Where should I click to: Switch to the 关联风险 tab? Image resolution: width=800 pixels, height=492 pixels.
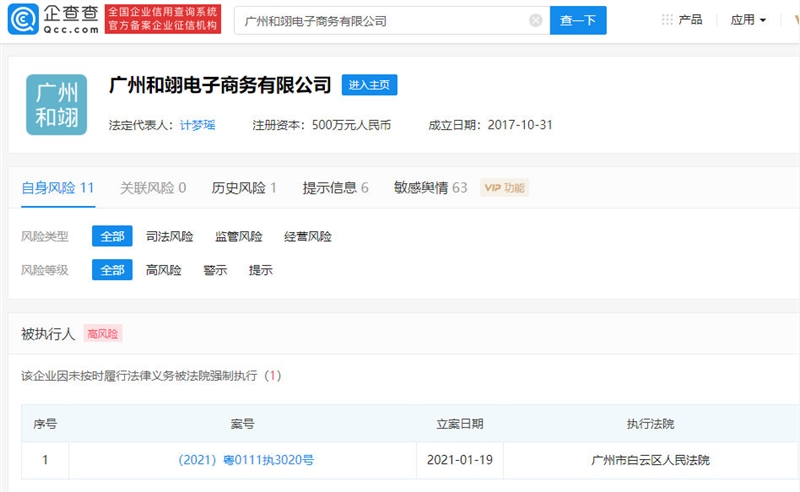coord(153,188)
